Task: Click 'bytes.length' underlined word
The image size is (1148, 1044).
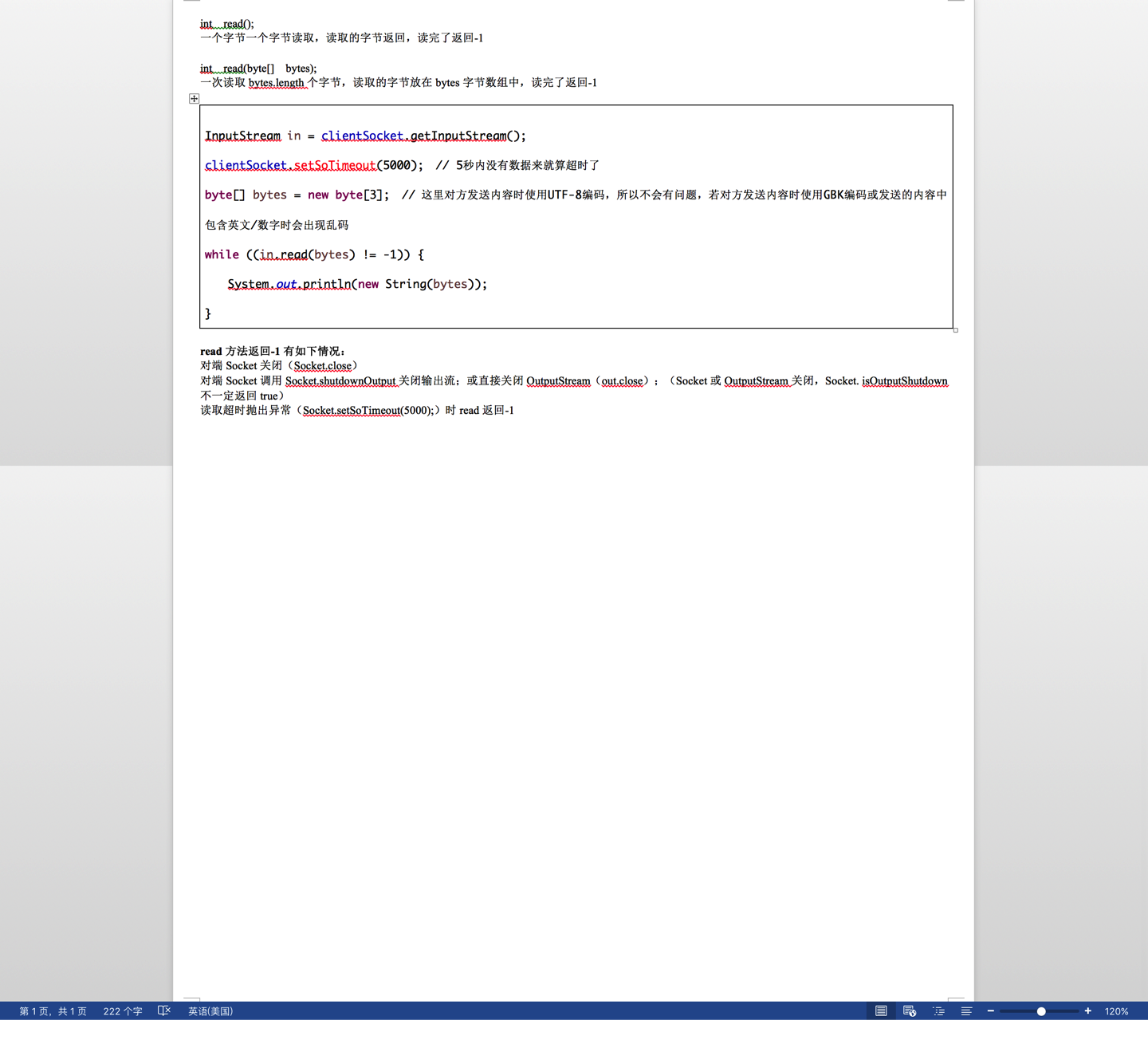Action: (277, 83)
